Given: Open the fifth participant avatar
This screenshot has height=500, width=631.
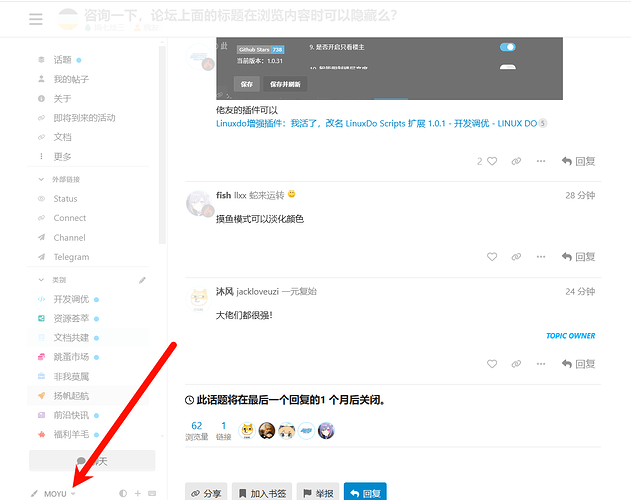Looking at the screenshot, I should point(326,431).
